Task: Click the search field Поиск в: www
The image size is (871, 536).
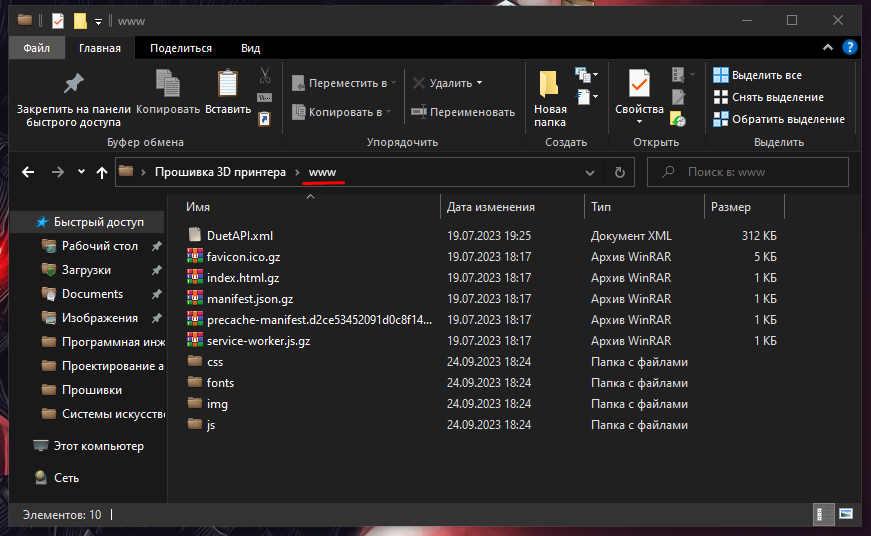Action: [748, 172]
